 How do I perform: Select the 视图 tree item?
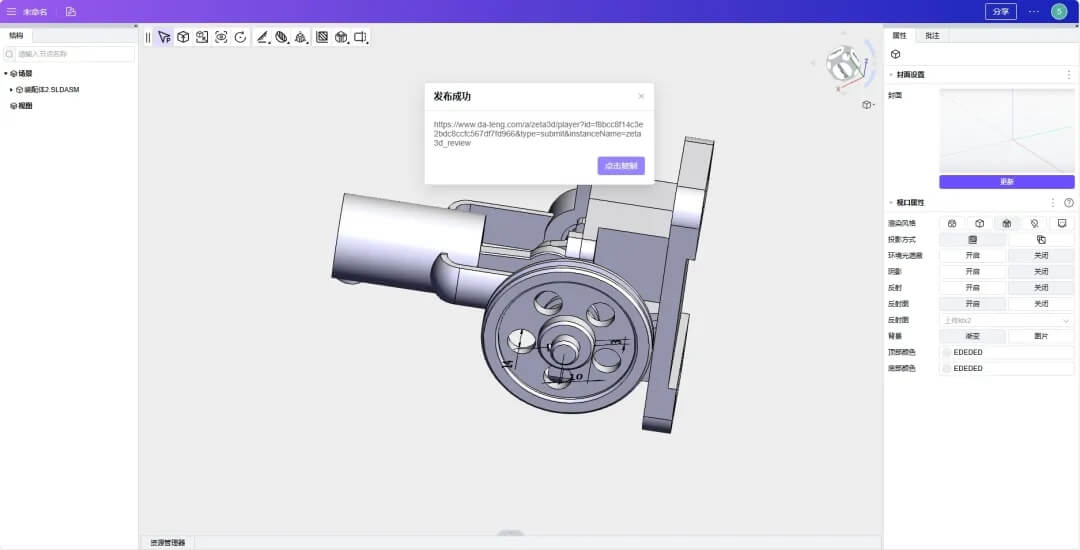[21, 106]
